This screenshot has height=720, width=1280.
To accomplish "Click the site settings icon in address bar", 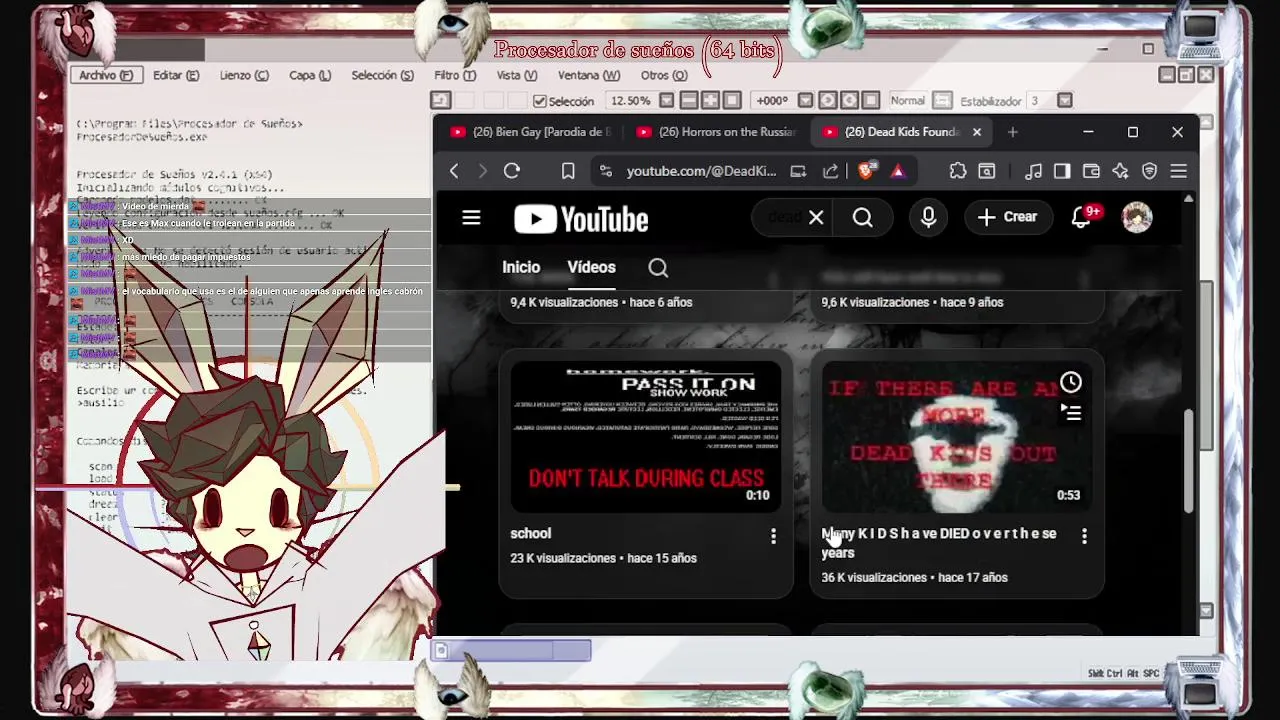I will 606,171.
